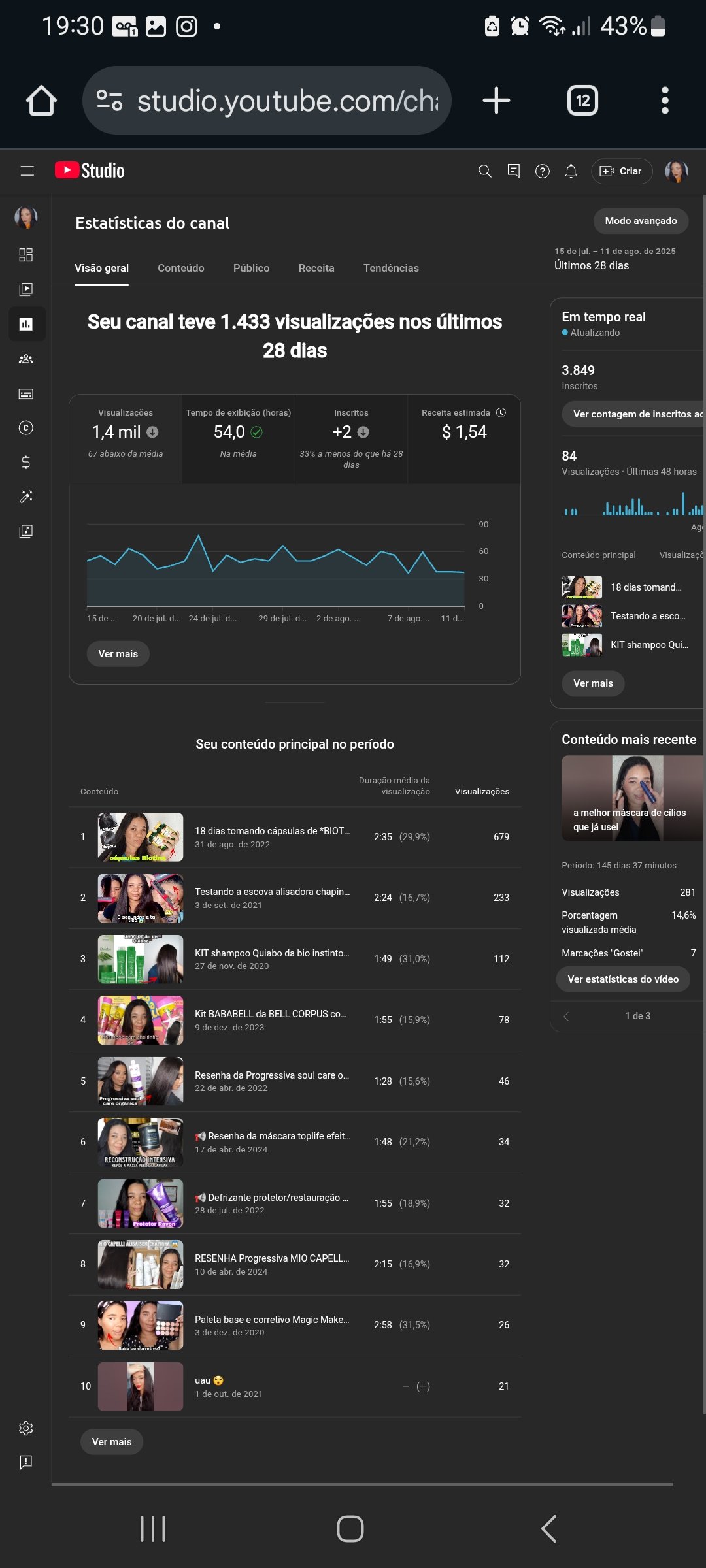Select the Tempo de exibição metric card
Viewport: 706px width, 1568px height.
pyautogui.click(x=238, y=438)
